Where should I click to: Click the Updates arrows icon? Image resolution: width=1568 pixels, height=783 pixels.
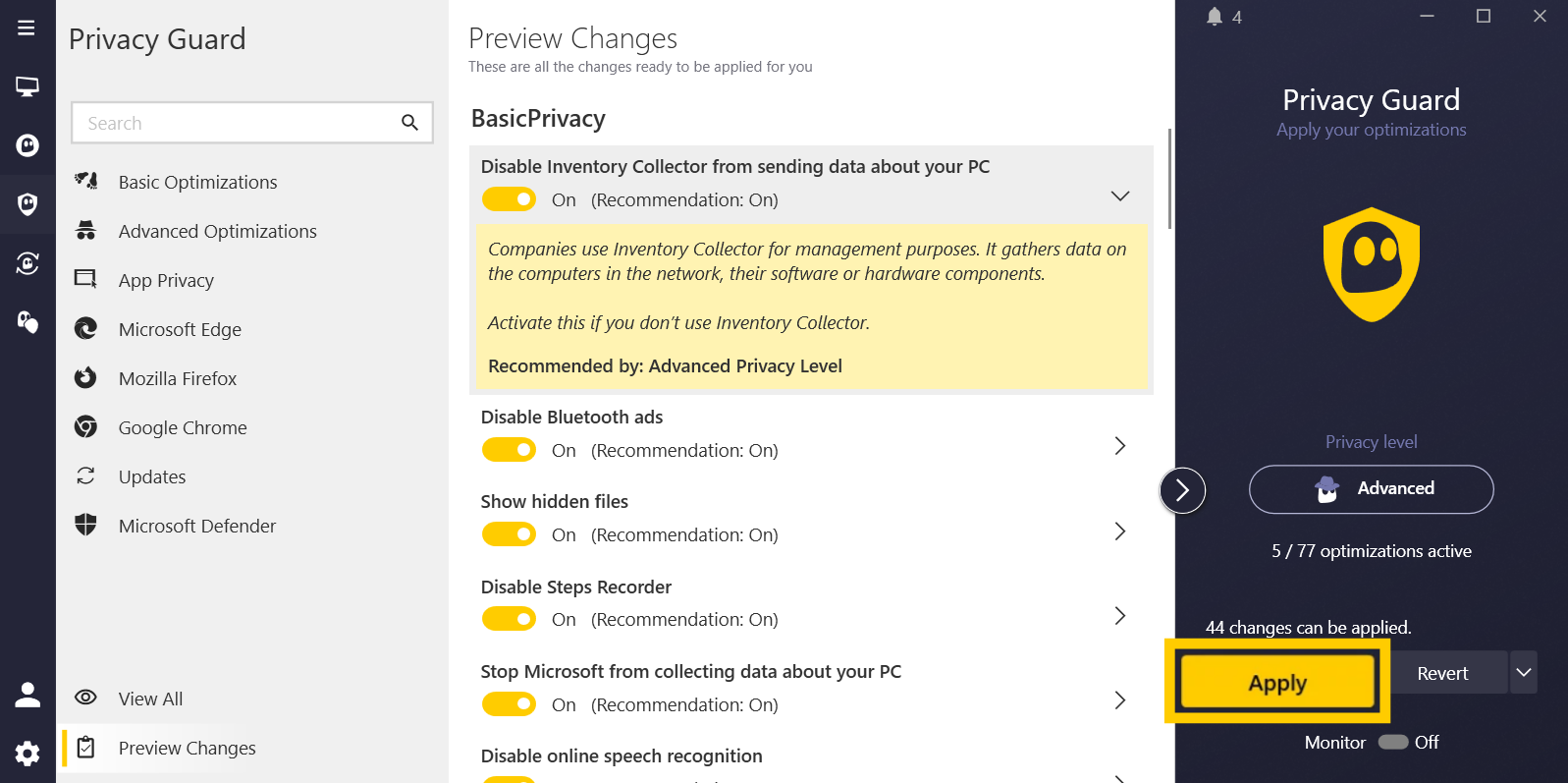(x=86, y=475)
